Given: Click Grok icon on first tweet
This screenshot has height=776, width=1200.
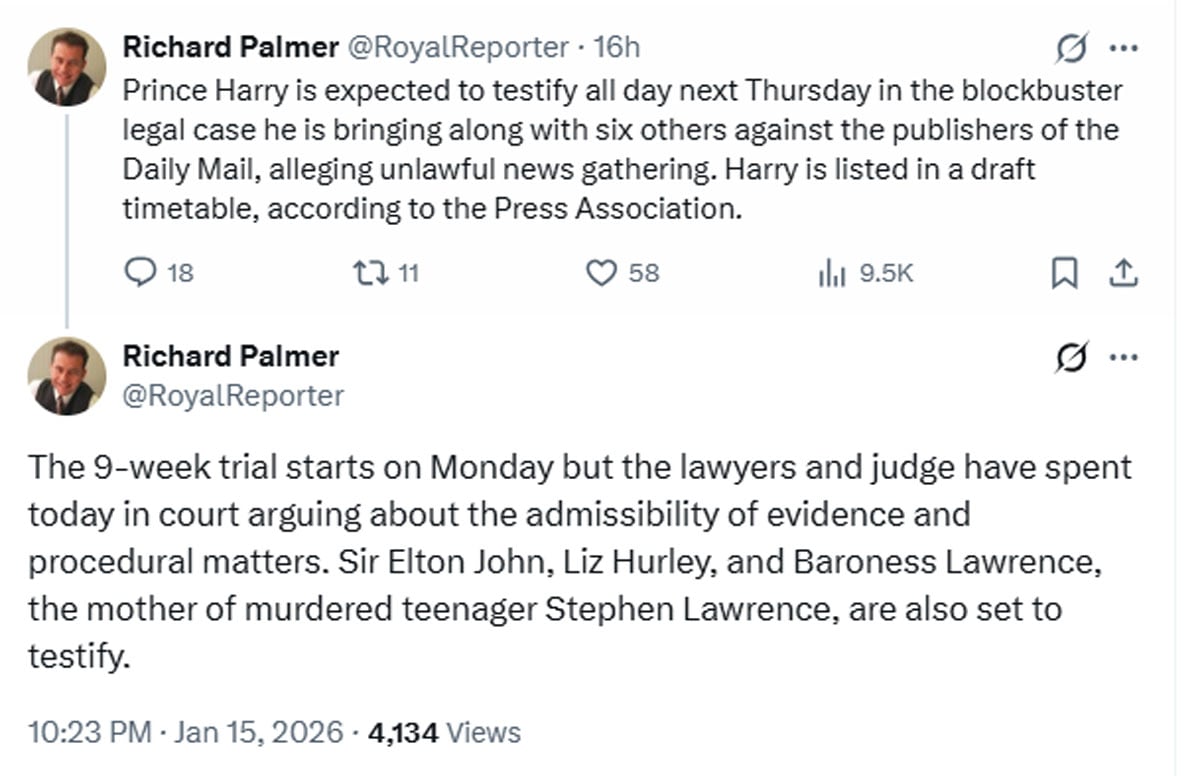Looking at the screenshot, I should [1072, 47].
